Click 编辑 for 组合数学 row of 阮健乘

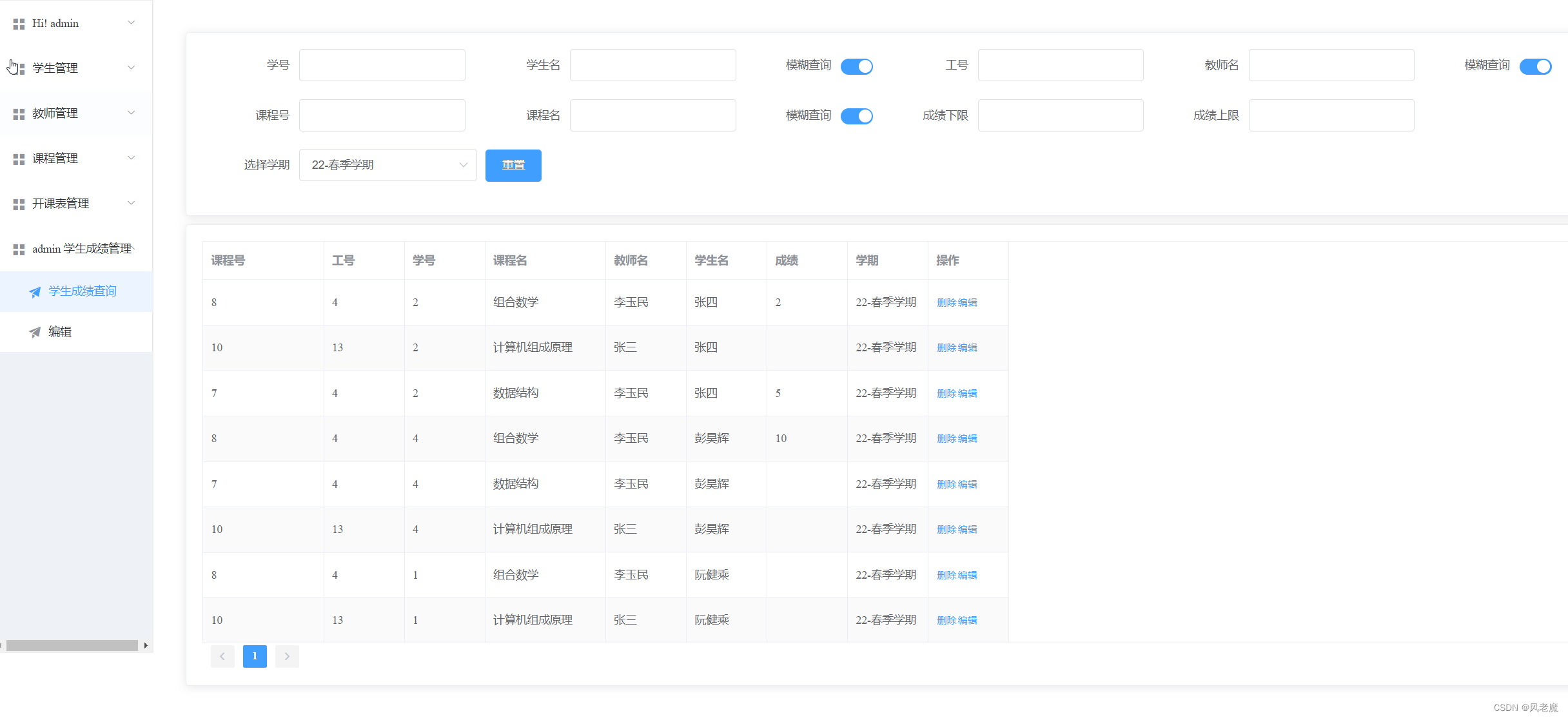tap(968, 576)
